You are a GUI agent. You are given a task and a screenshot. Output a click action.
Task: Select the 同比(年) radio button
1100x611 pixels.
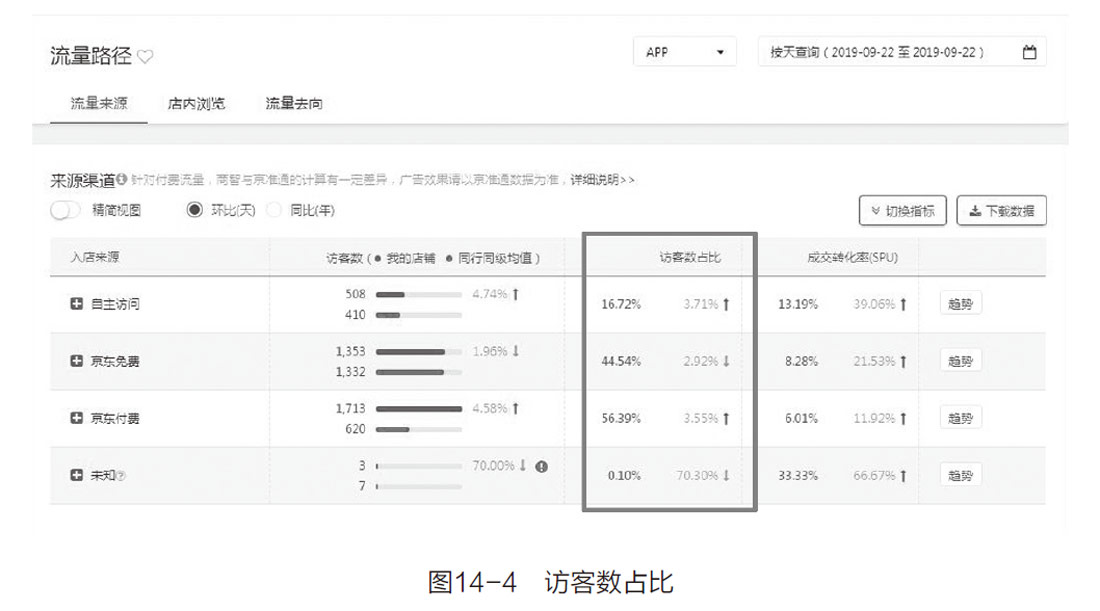(274, 210)
